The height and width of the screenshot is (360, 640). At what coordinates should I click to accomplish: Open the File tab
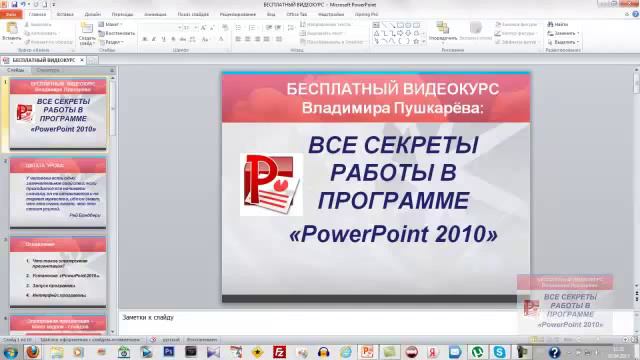coord(11,14)
